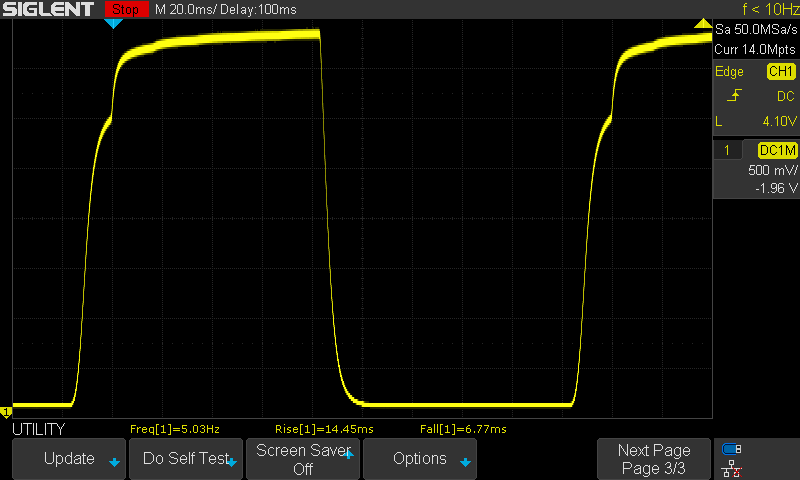Click the trigger DC coupling label
The width and height of the screenshot is (800, 480).
786,96
